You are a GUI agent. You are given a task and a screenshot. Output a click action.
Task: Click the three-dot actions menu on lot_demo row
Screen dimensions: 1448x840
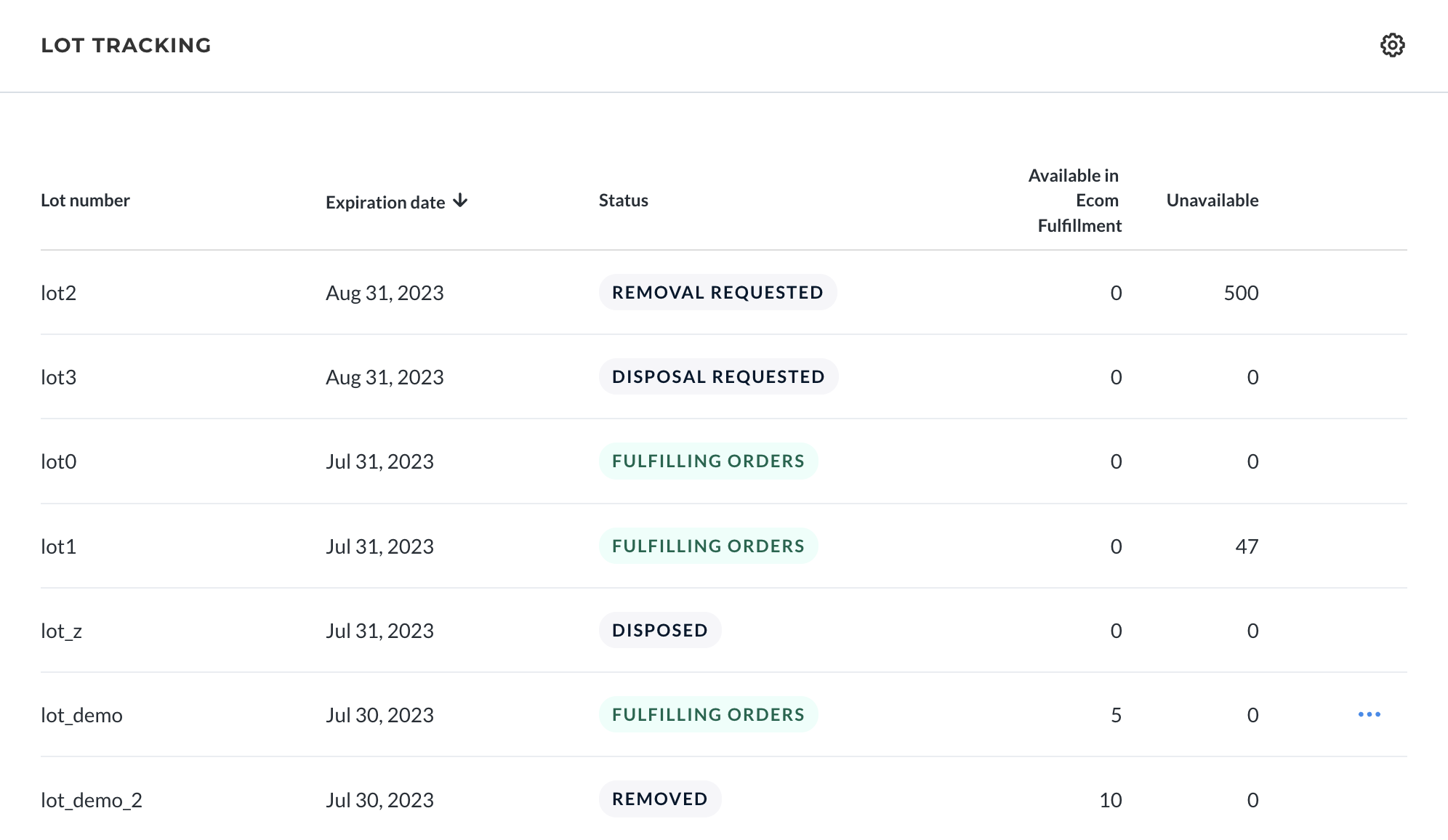1369,714
